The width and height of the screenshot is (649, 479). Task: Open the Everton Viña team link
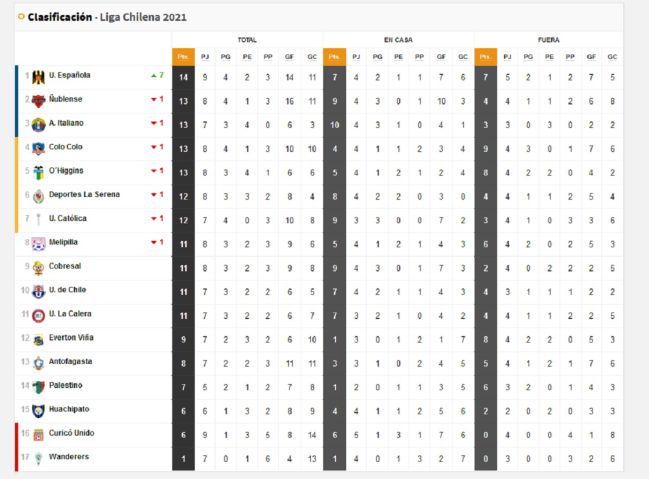[x=72, y=339]
